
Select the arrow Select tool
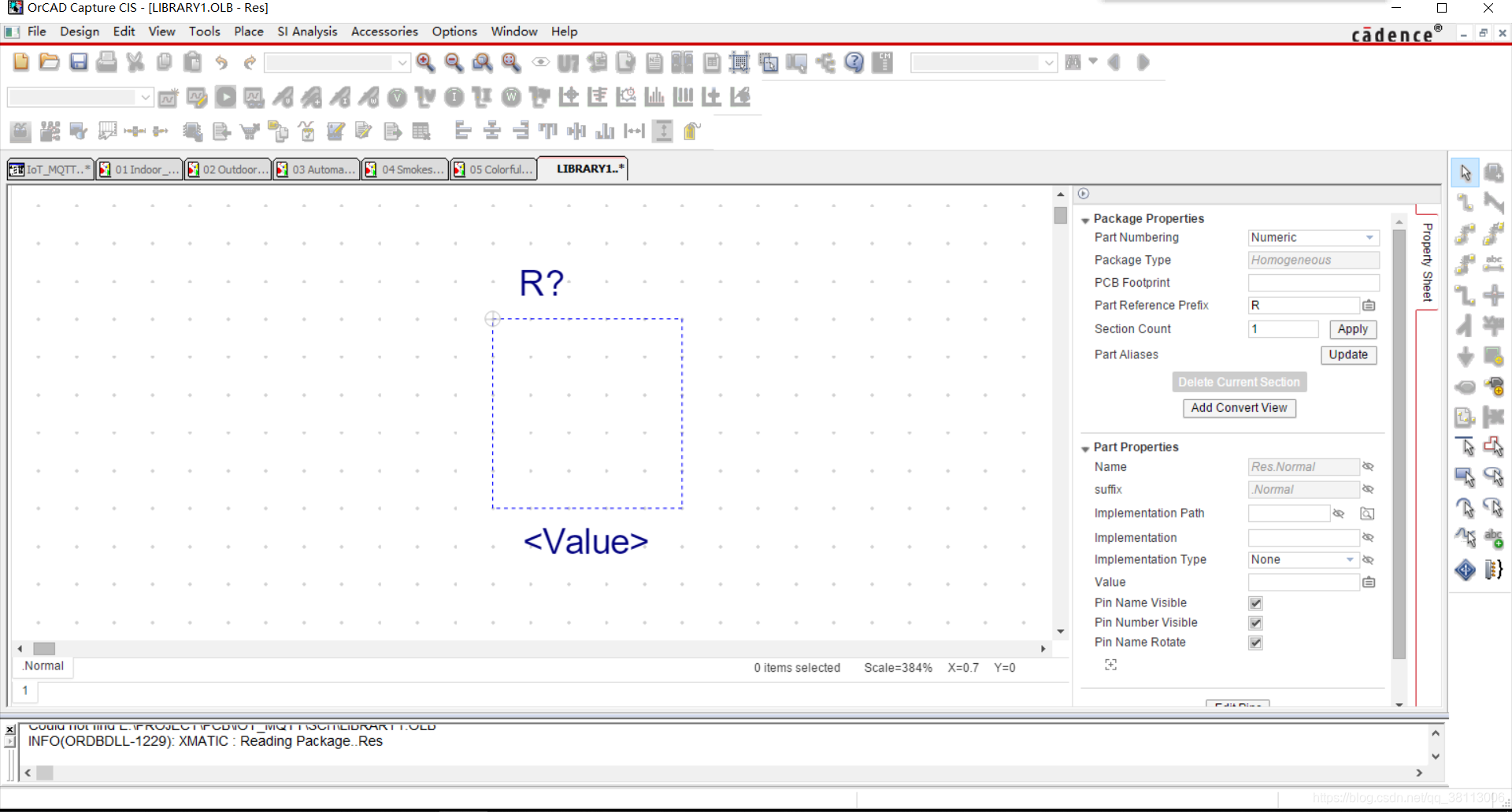point(1465,172)
